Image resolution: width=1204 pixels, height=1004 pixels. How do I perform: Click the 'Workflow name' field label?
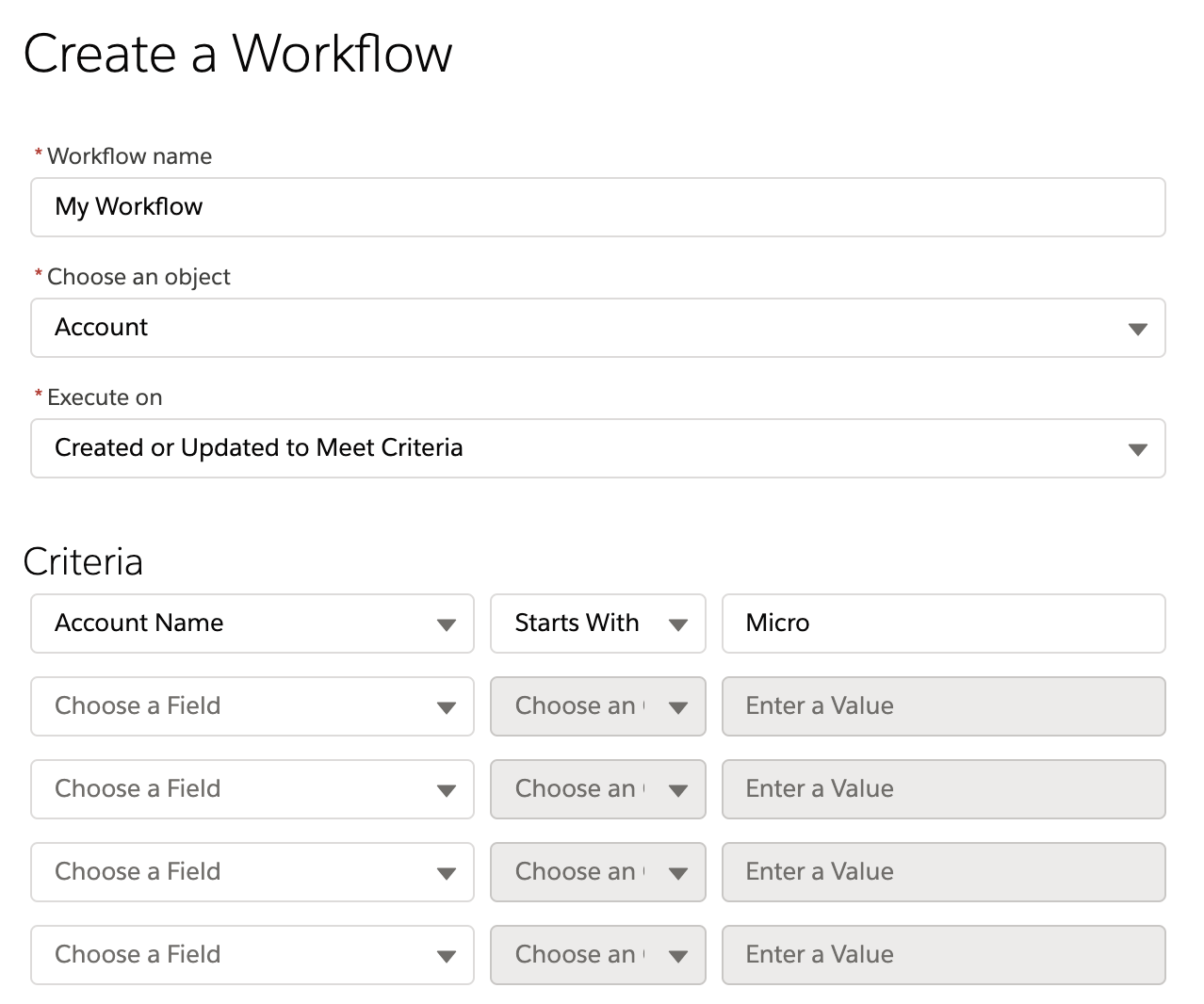pos(129,156)
